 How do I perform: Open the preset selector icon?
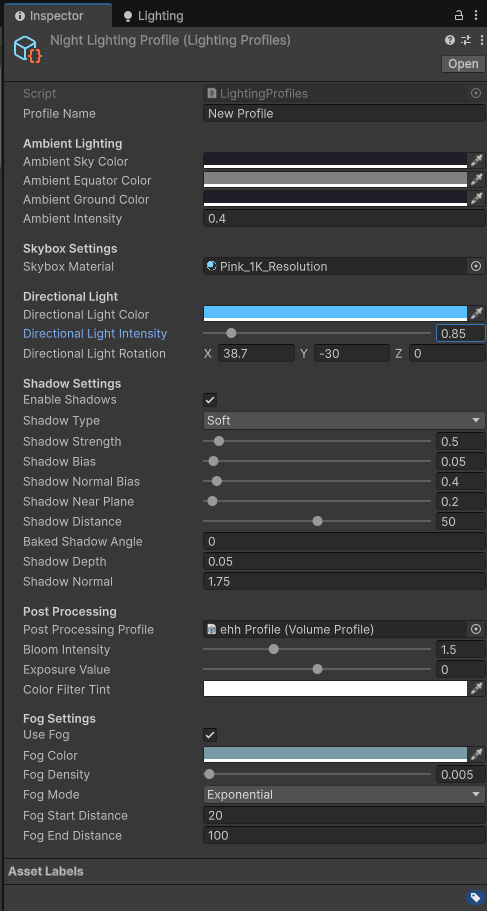[x=466, y=40]
